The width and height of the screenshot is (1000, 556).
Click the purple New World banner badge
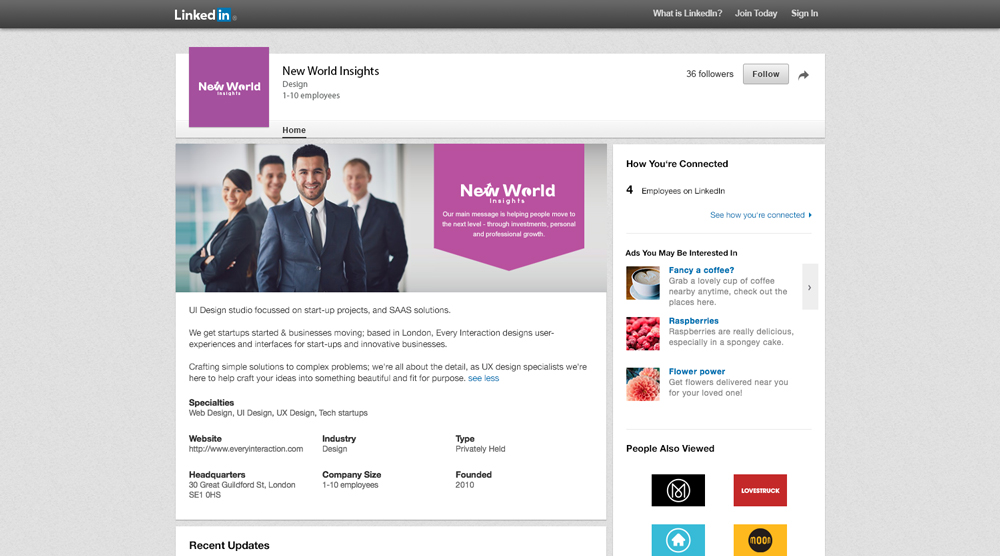coord(509,205)
